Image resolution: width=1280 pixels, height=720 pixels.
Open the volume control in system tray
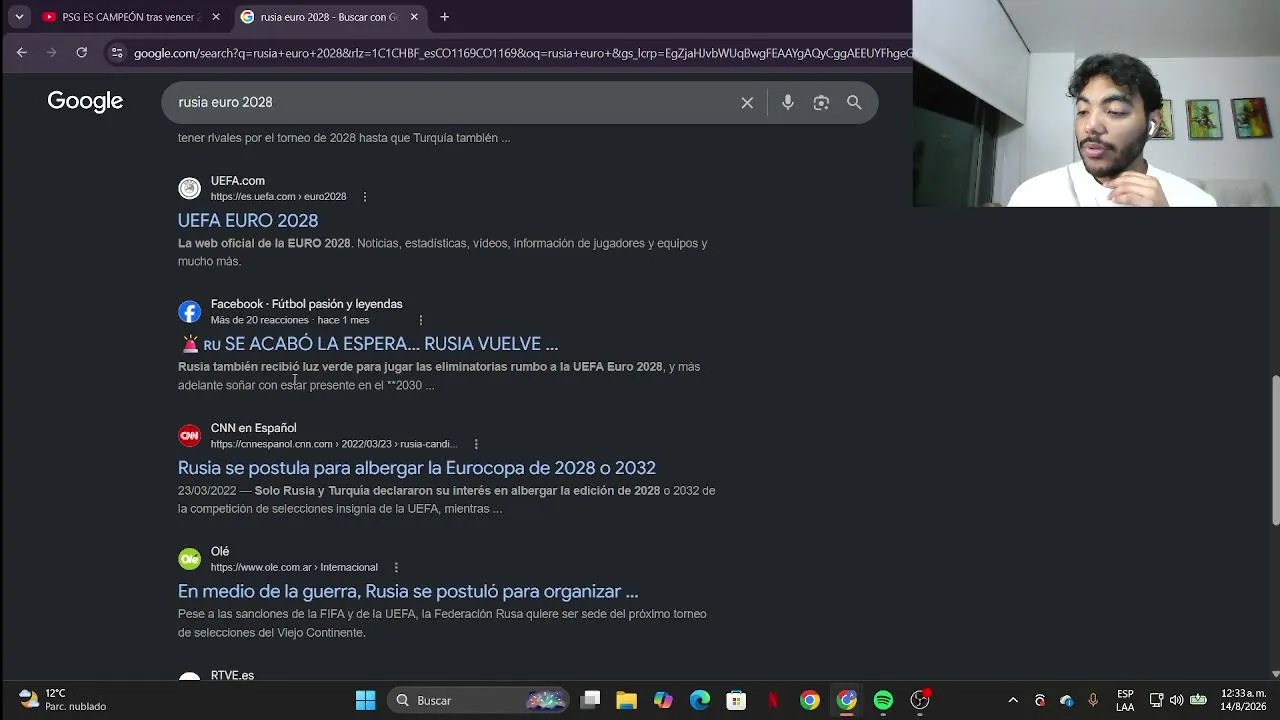tap(1176, 700)
